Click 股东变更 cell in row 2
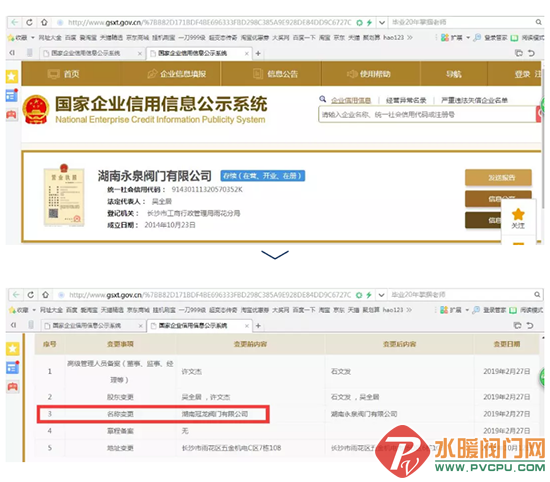This screenshot has height=482, width=550. [x=120, y=397]
